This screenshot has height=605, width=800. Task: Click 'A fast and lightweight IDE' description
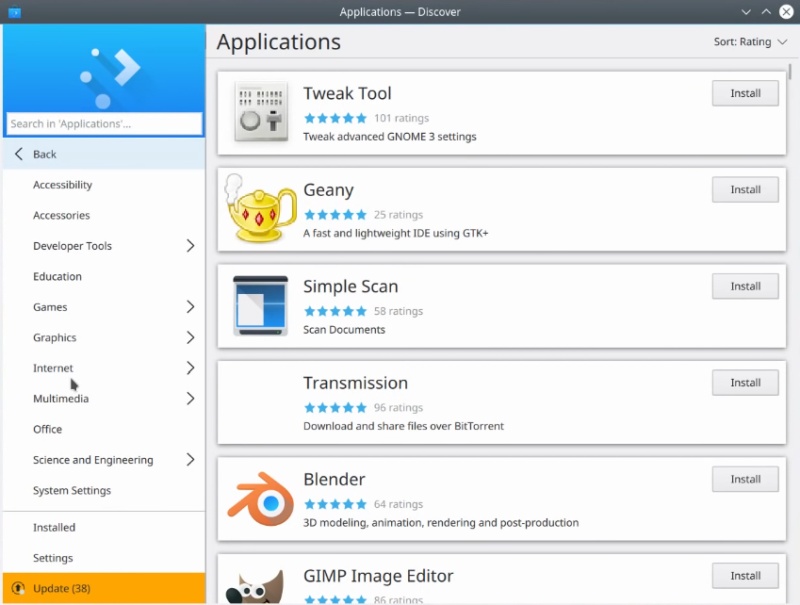[395, 233]
